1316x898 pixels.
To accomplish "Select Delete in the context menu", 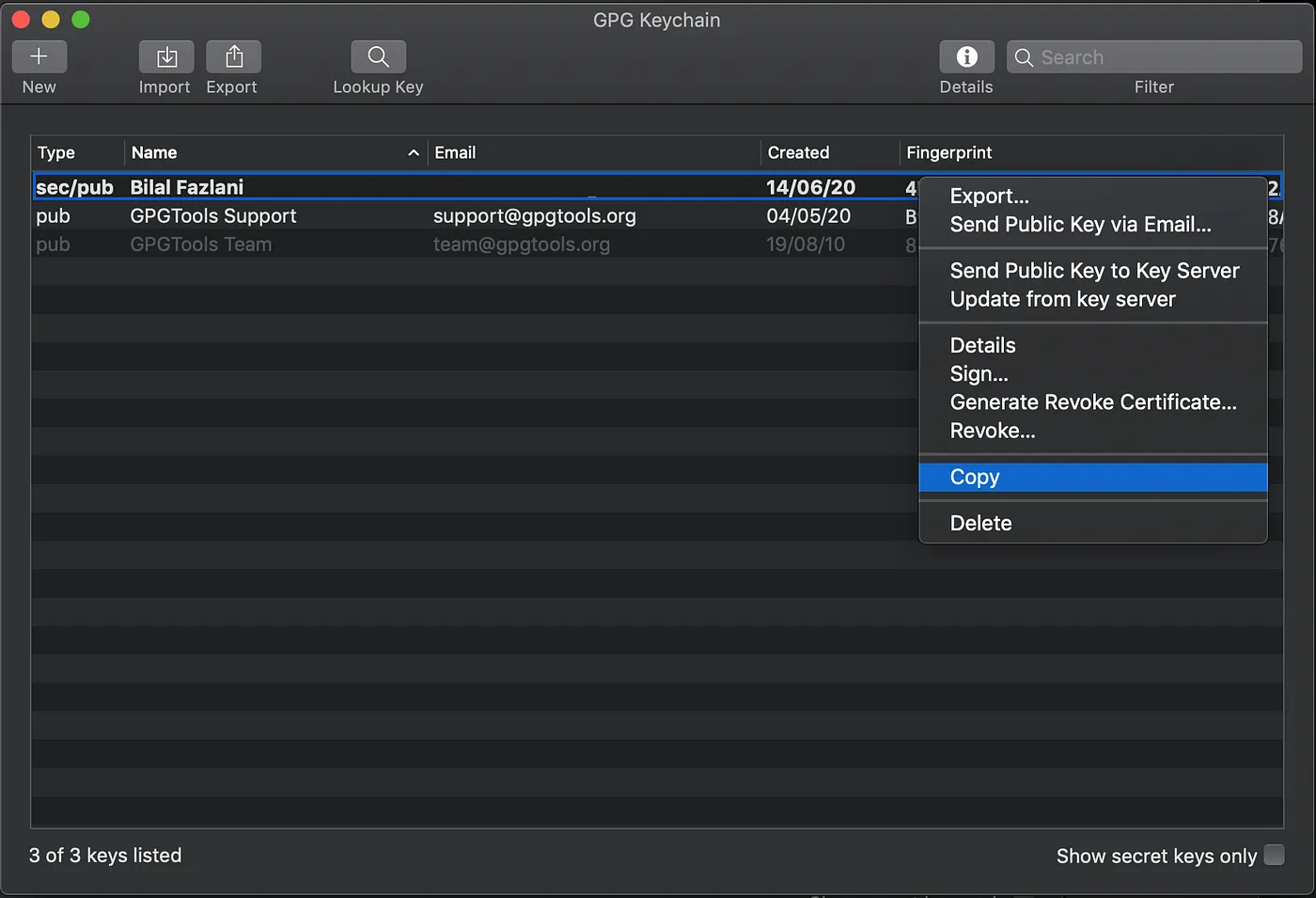I will [x=980, y=523].
